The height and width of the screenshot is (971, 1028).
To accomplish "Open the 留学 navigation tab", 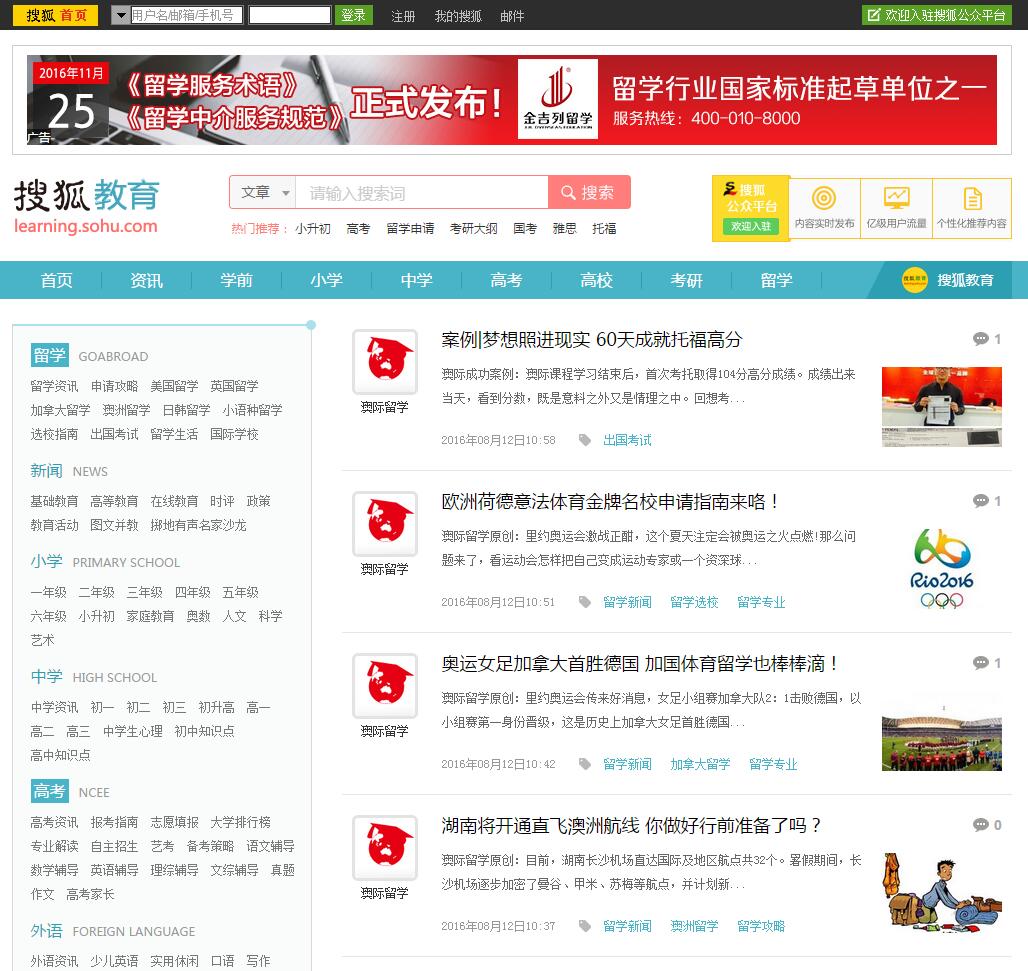I will tap(776, 281).
